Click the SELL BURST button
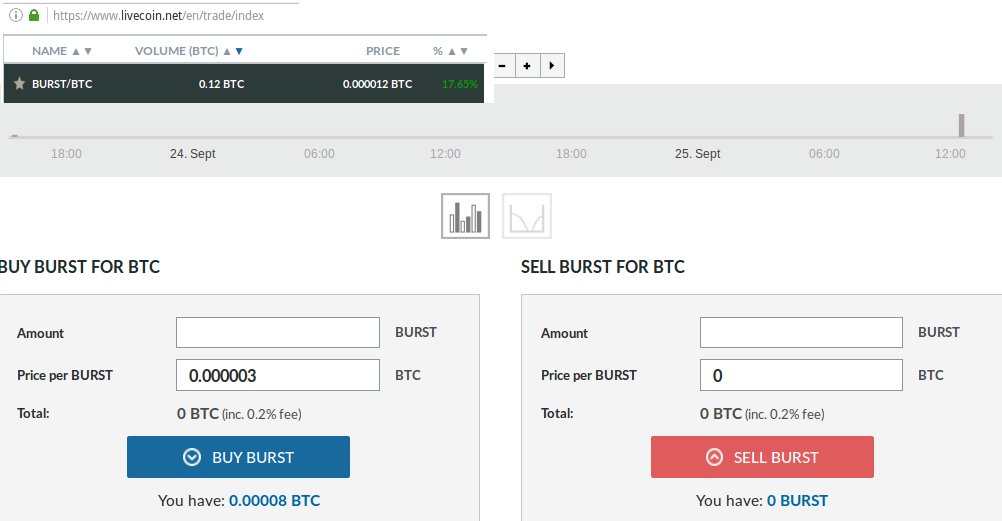The width and height of the screenshot is (1002, 521). pyautogui.click(x=762, y=457)
